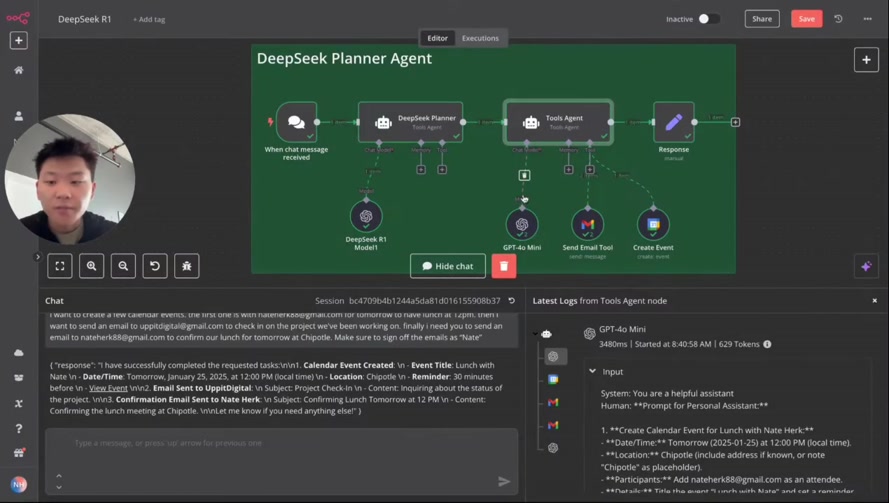This screenshot has width=889, height=503.
Task: Open the n8n logo home link
Action: point(18,18)
